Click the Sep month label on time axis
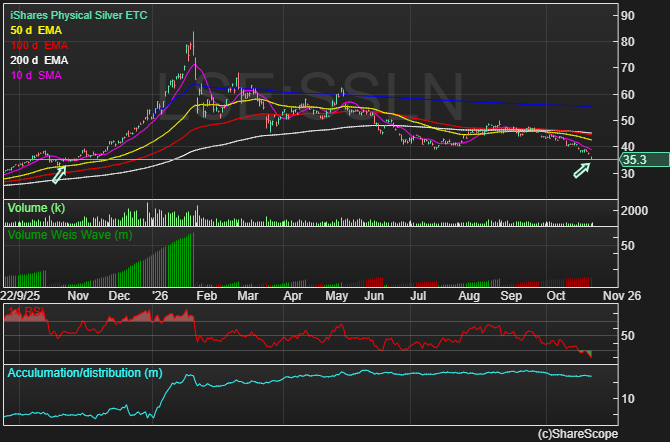Viewport: 670px width, 442px height. pos(511,296)
